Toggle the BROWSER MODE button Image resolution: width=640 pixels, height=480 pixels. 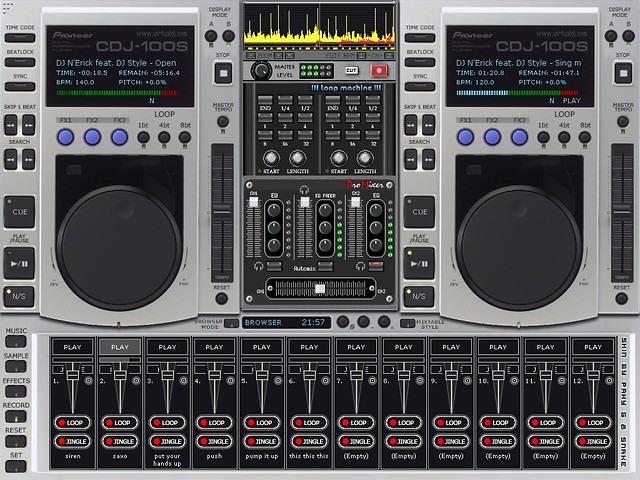231,324
